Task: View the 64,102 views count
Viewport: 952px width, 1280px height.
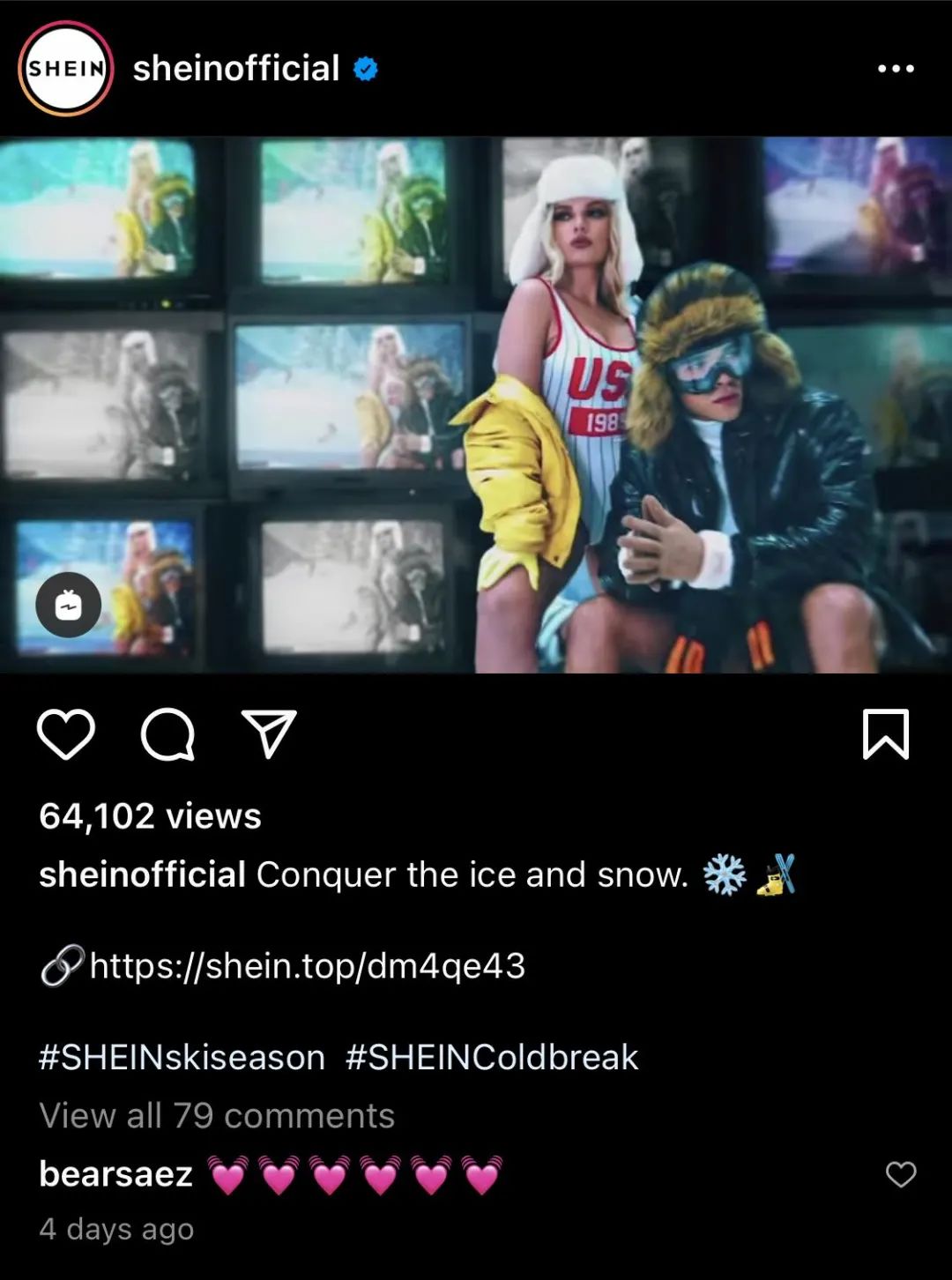Action: click(x=151, y=816)
